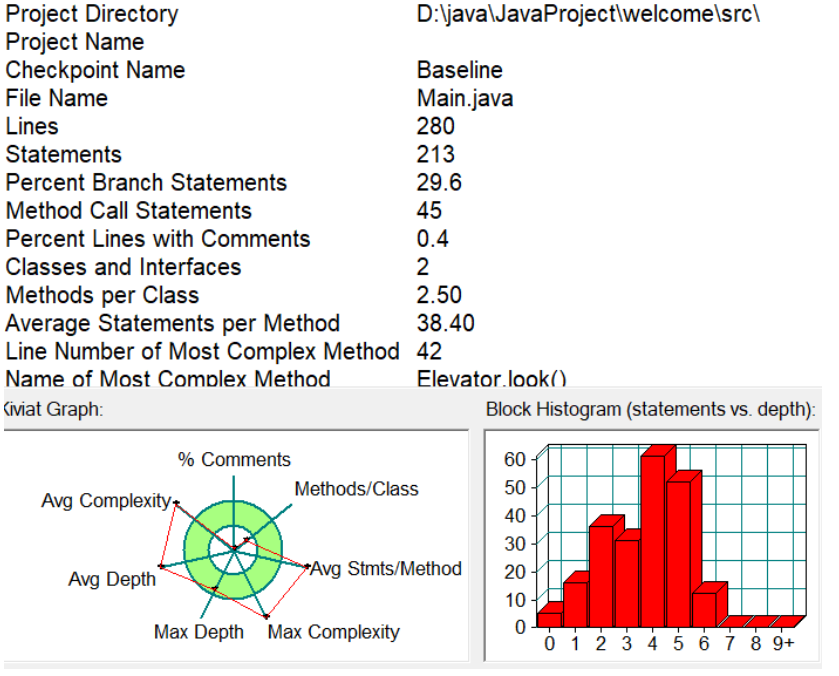Click the histogram bar for depth 6
Image resolution: width=839 pixels, height=676 pixels.
[704, 610]
